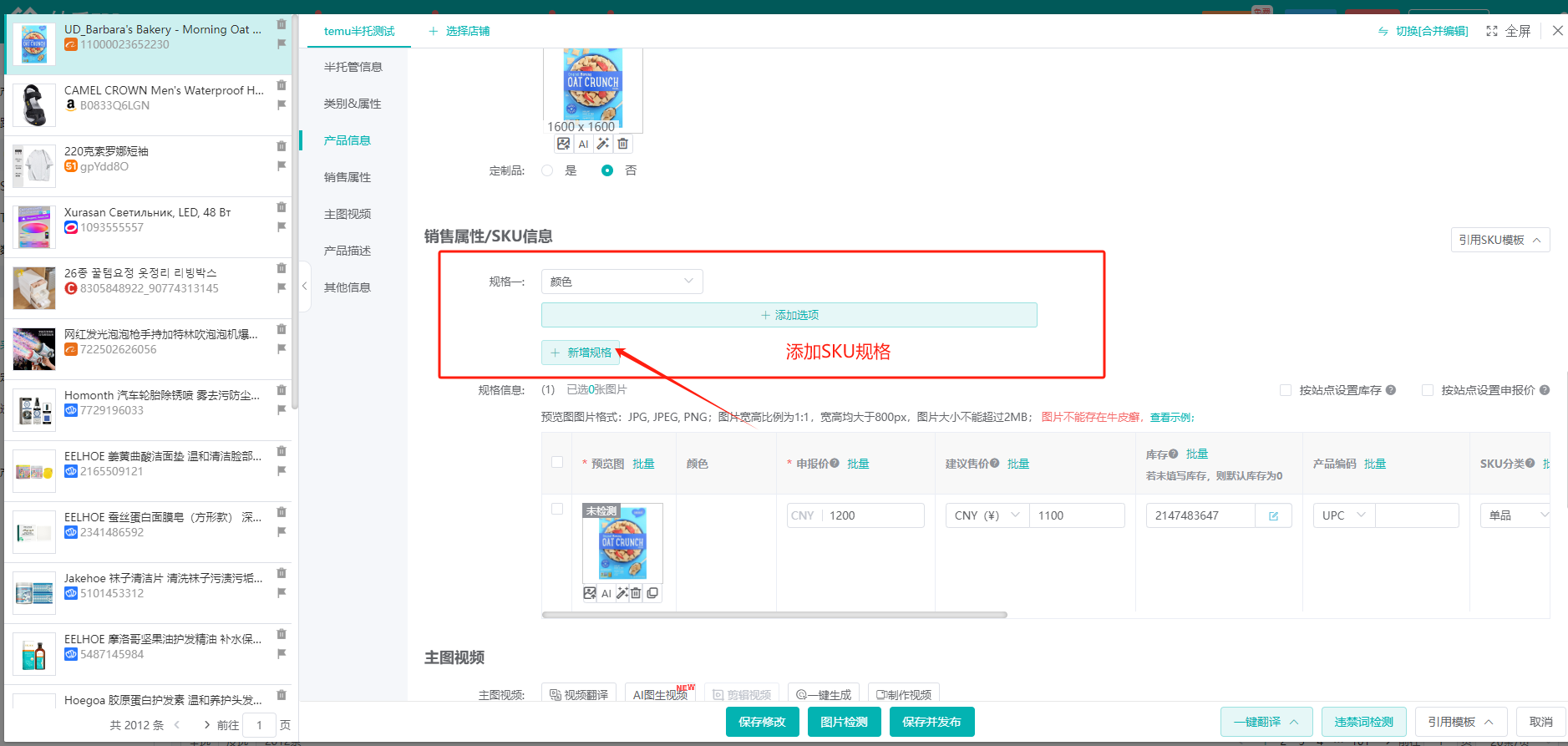The image size is (1568, 746).
Task: Magic wand icon under the SKU preview image
Action: [622, 593]
